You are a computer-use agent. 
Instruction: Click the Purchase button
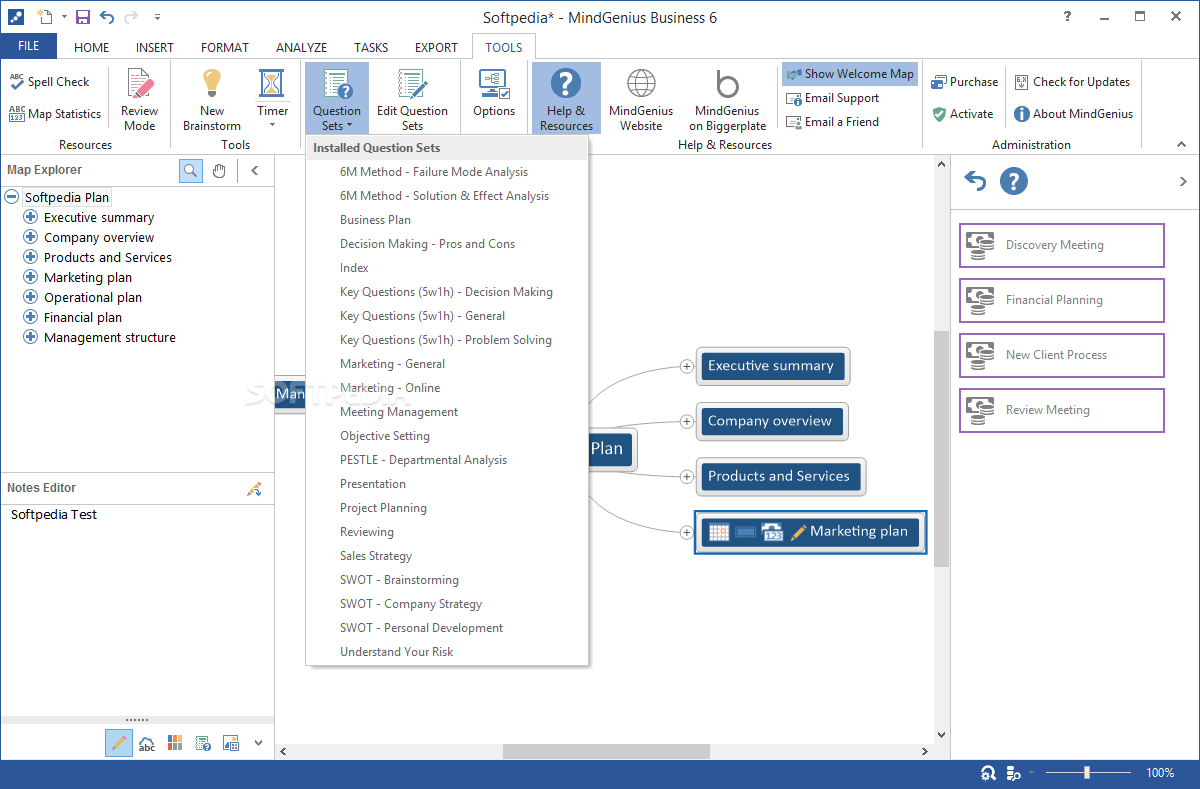[965, 82]
